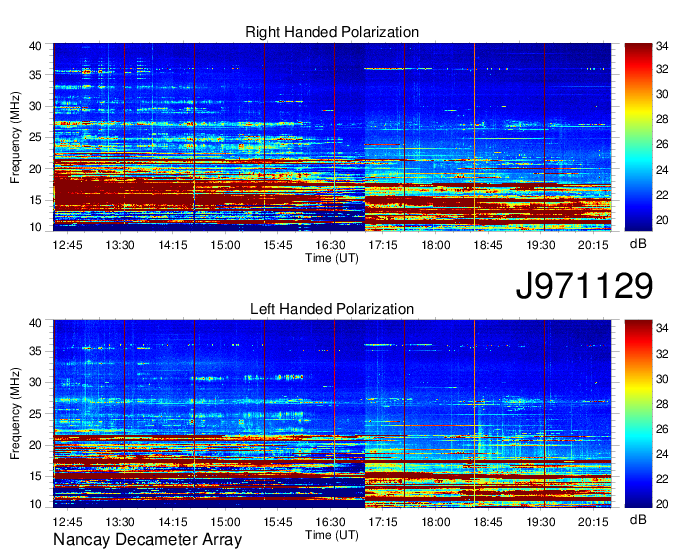This screenshot has height=552, width=680.
Task: Click 20 MHz frequency tick of Right Handed plot
Action: (36, 169)
